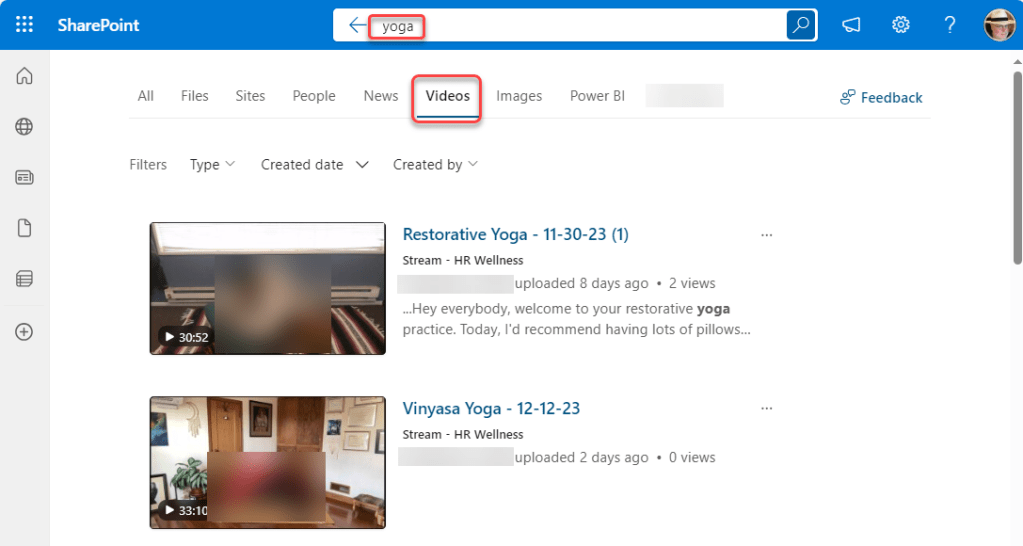Viewport: 1023px width, 546px height.
Task: Switch to the Files tab
Action: [194, 96]
